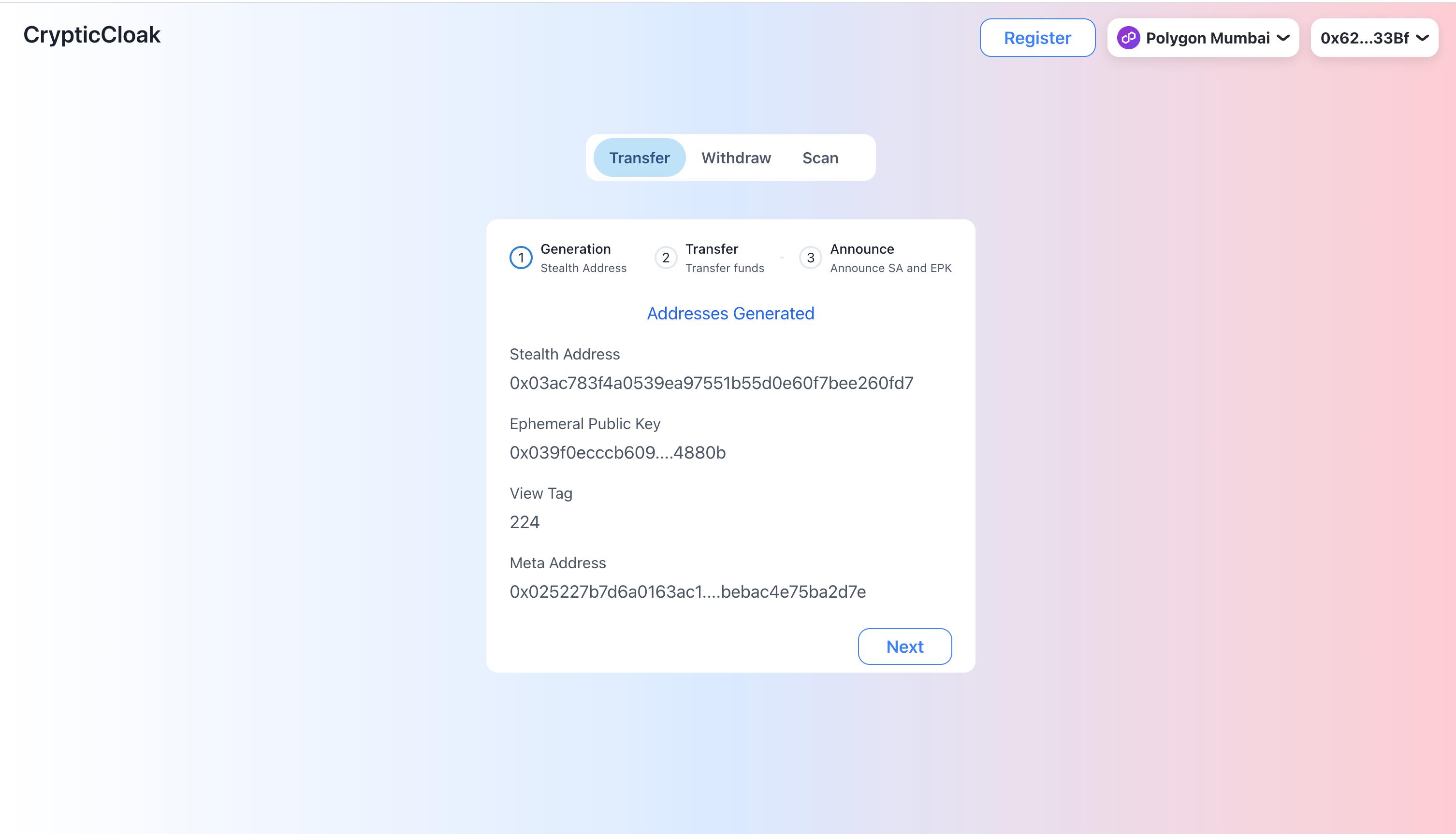Click the wallet address 0x62...33Bf icon
Viewport: 1456px width, 834px height.
(x=1375, y=37)
